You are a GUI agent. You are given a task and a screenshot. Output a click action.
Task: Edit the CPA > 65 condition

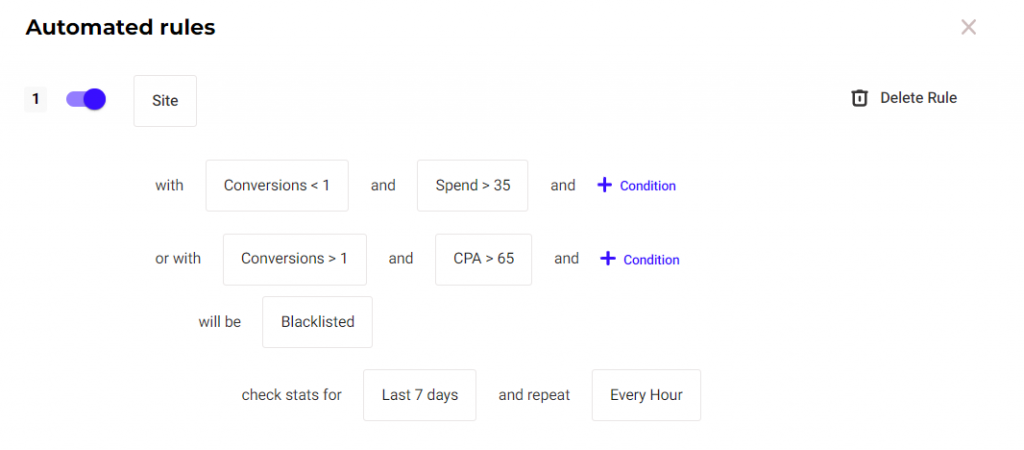pyautogui.click(x=484, y=259)
